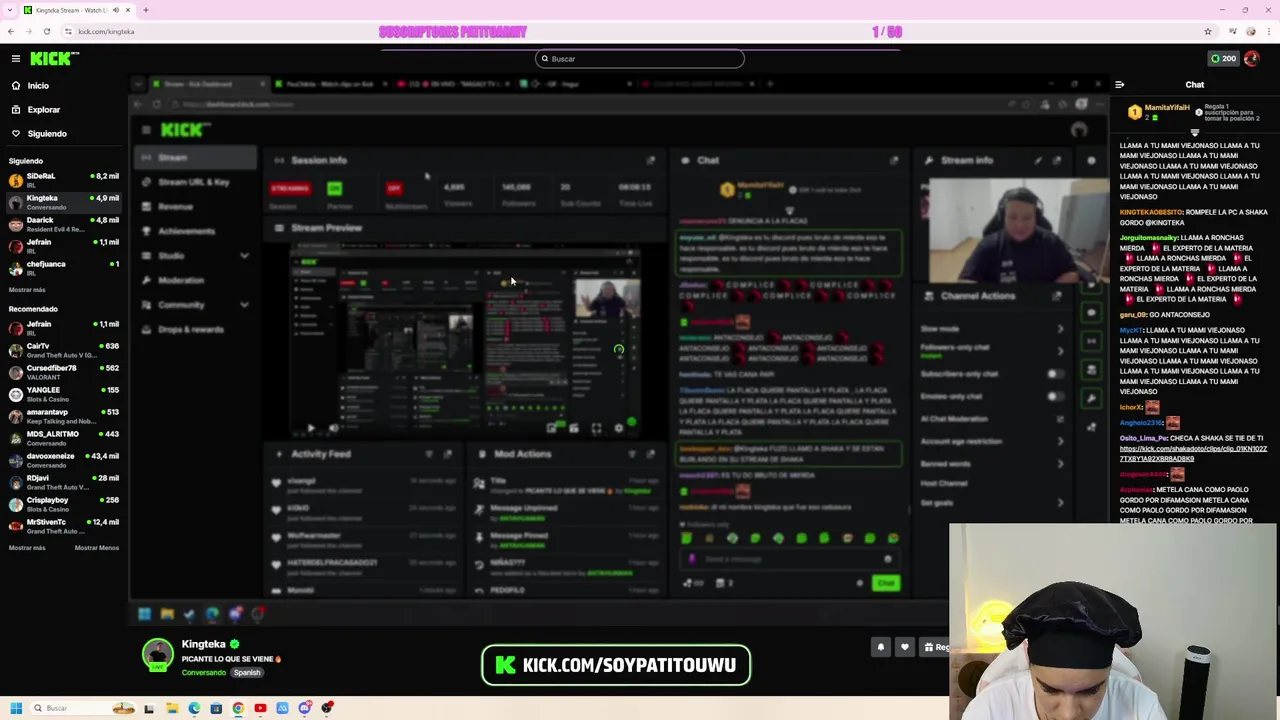Open the Kick sidebar hamburger menu
This screenshot has width=1280, height=720.
(15, 58)
